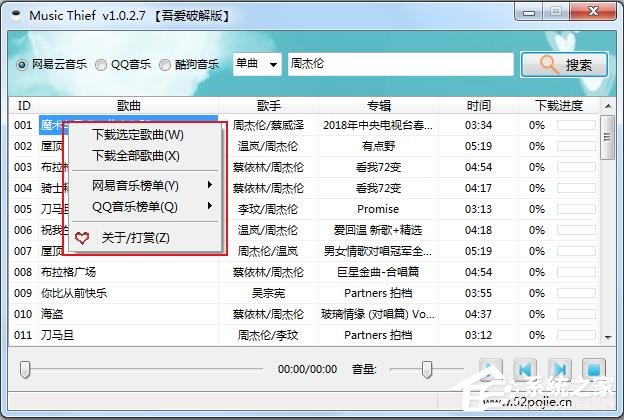
Task: Click the heart icon beside 关于/打赏
Action: 82,238
